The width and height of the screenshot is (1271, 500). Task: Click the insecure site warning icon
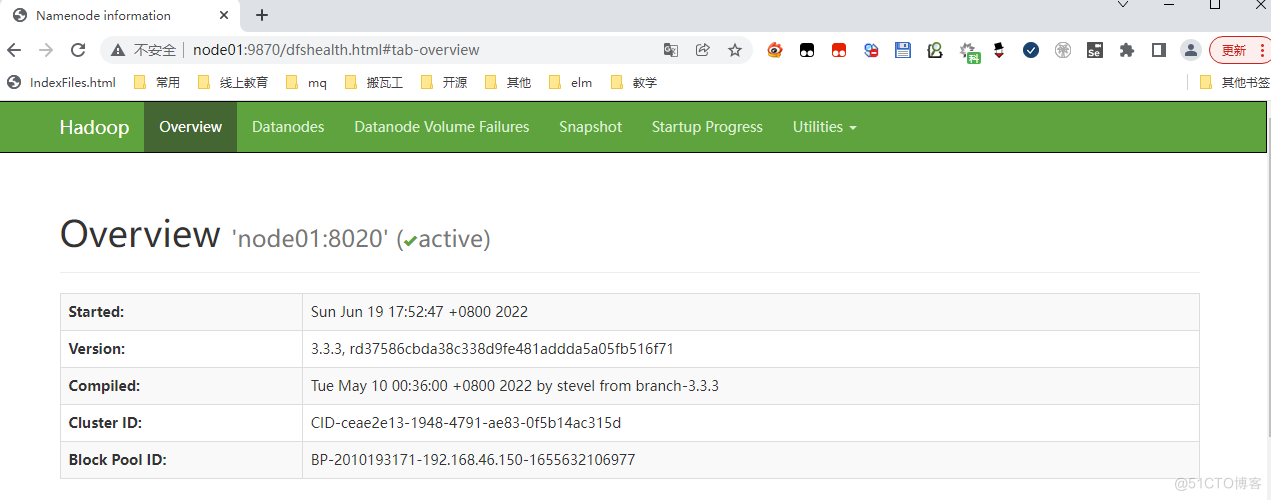[118, 50]
